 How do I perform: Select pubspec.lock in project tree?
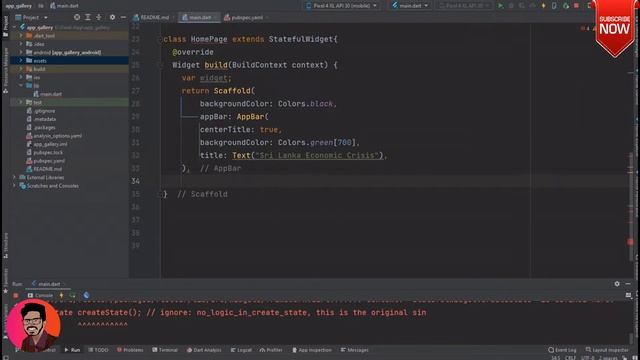tap(44, 153)
